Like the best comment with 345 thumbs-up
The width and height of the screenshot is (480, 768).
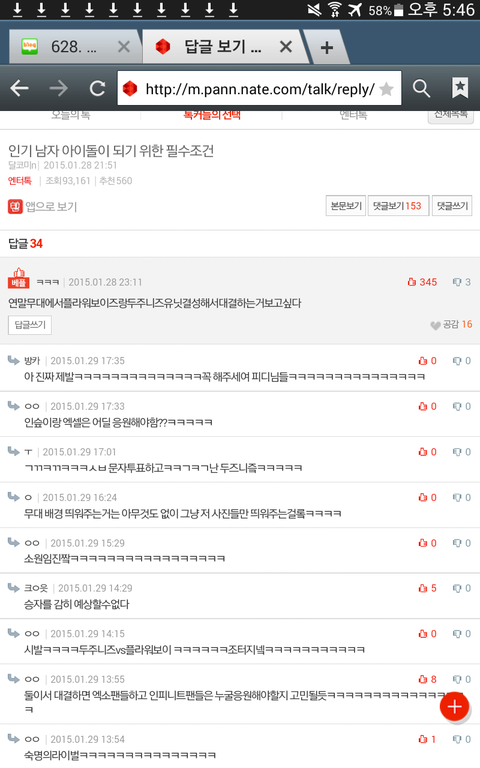(x=422, y=282)
